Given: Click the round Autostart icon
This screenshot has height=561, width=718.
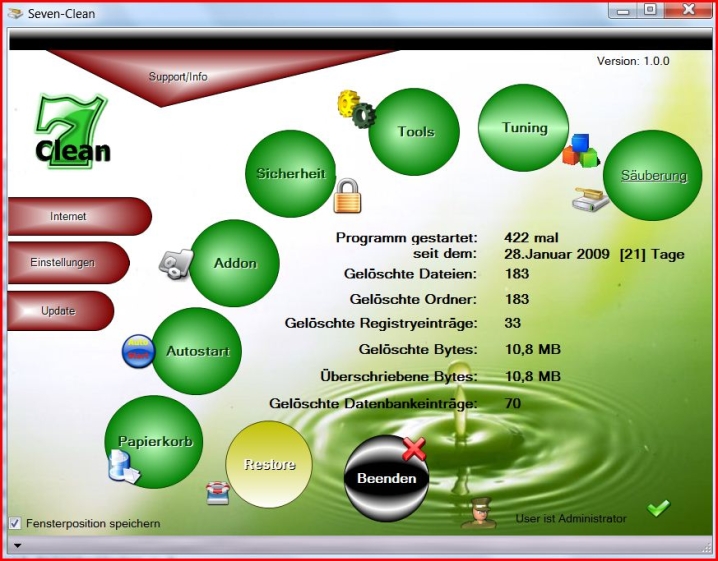Looking at the screenshot, I should pos(138,351).
